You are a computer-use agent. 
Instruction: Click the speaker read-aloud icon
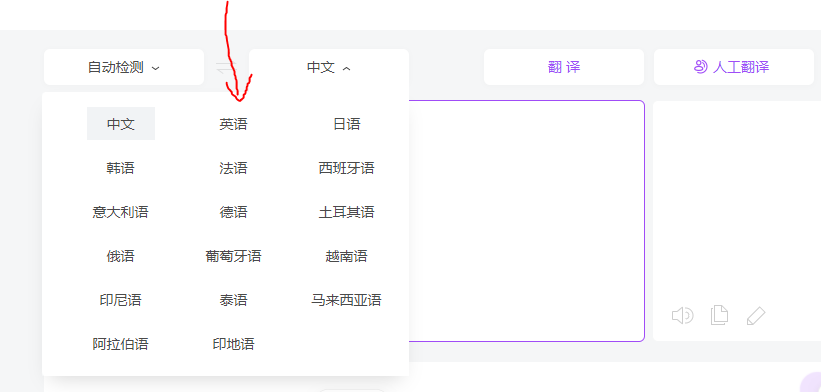point(683,316)
